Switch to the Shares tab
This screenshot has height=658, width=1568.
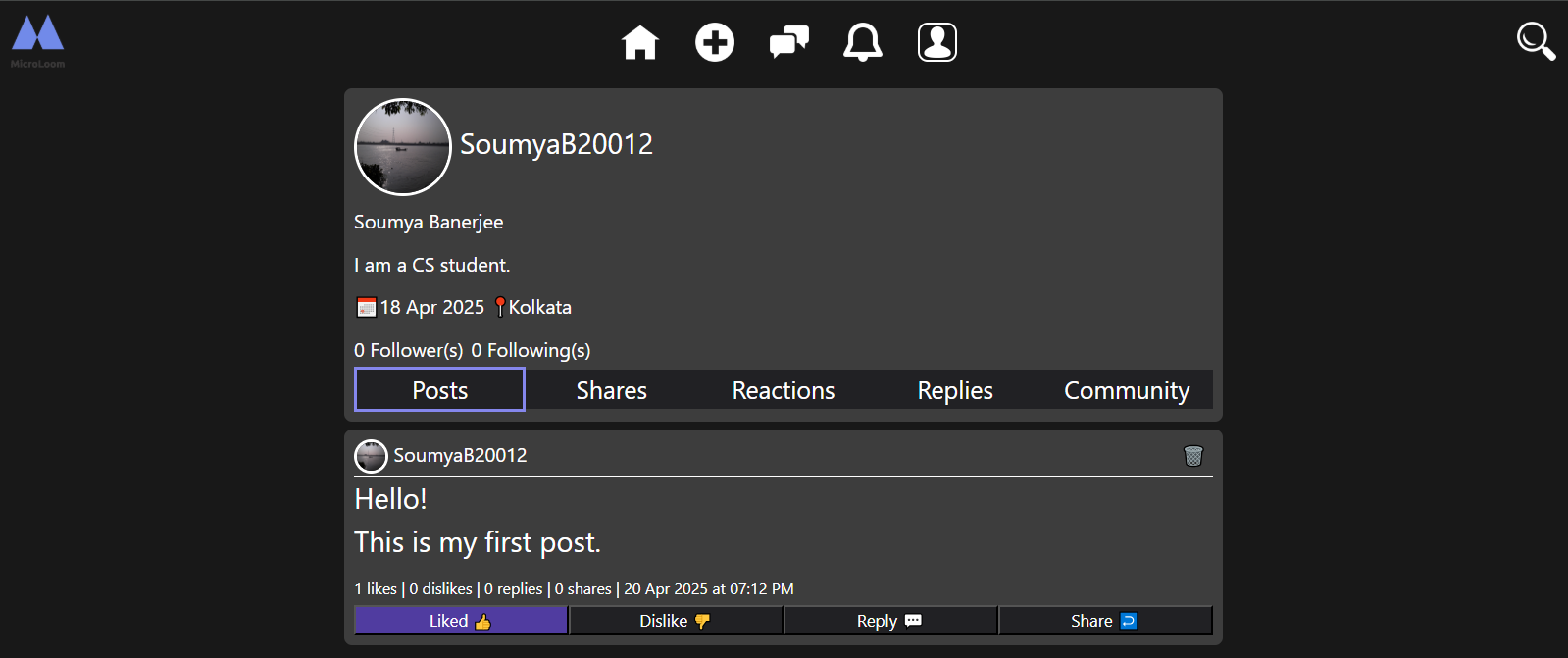(611, 390)
